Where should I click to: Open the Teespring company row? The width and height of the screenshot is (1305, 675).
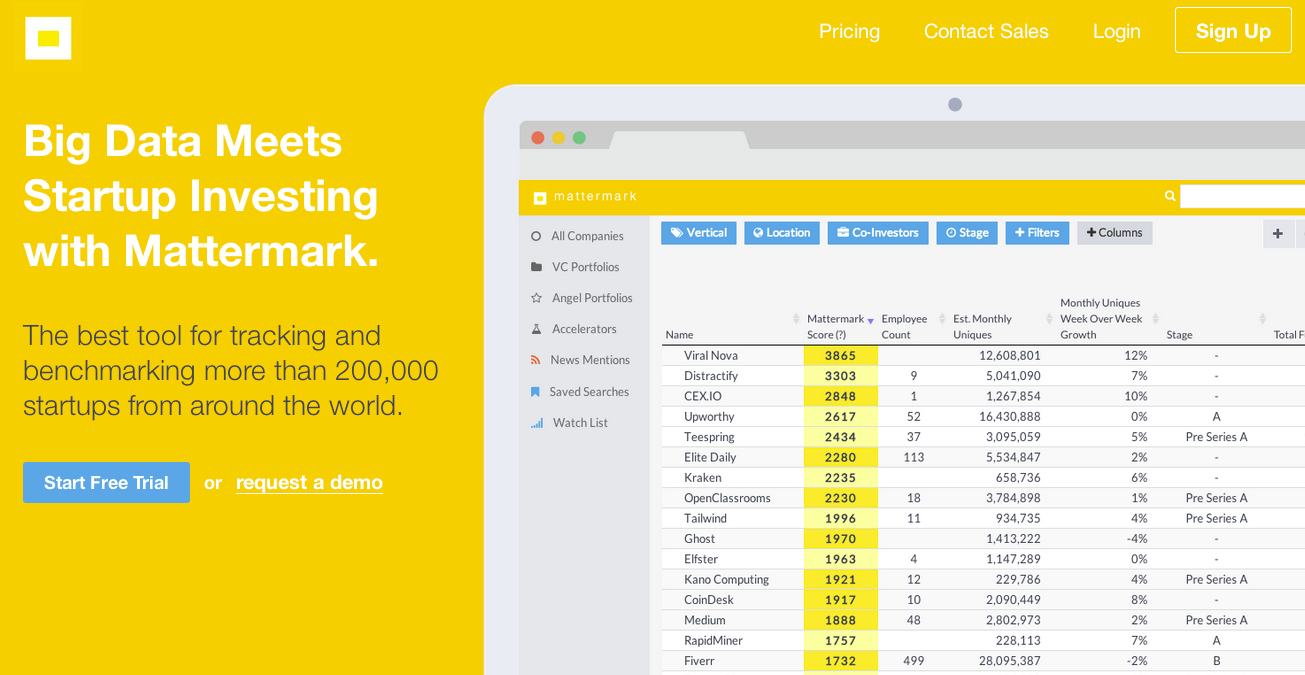(983, 437)
